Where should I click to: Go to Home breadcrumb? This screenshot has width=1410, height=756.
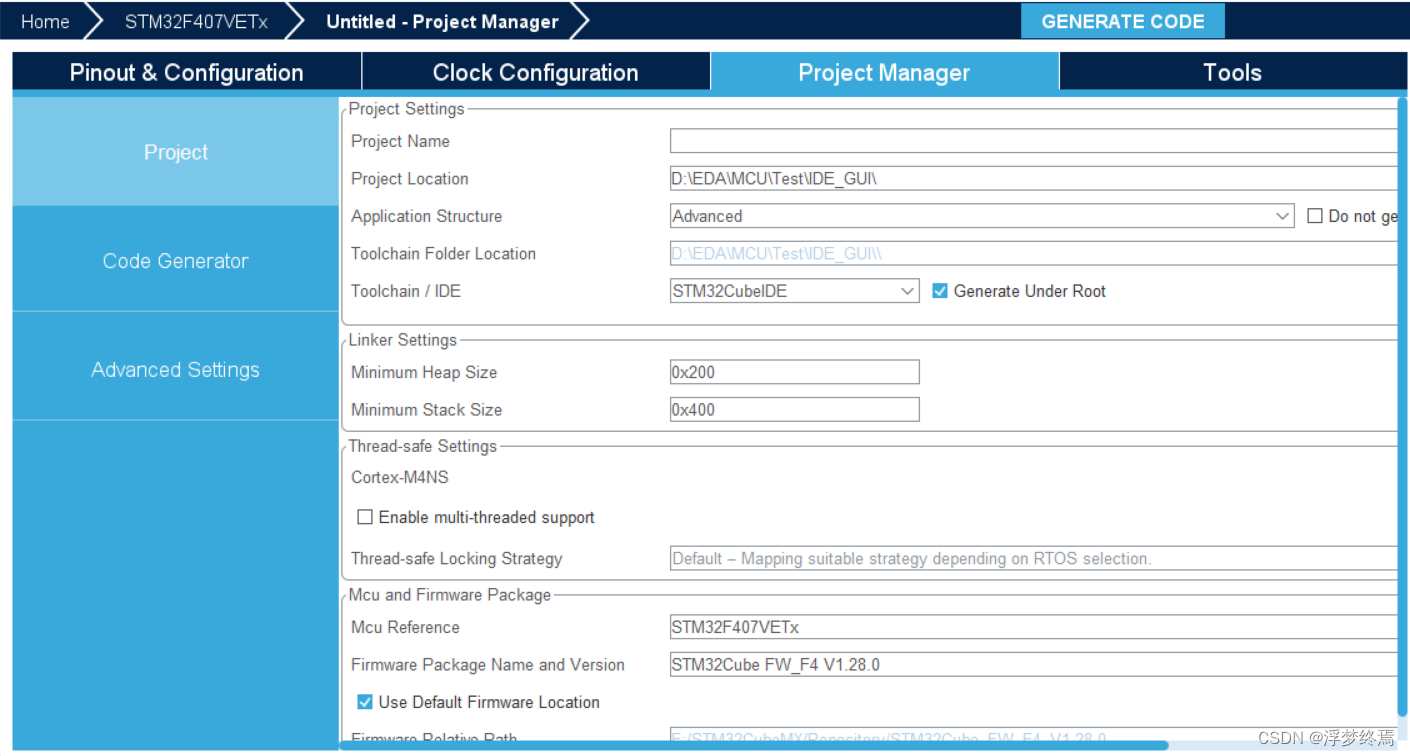click(x=45, y=21)
